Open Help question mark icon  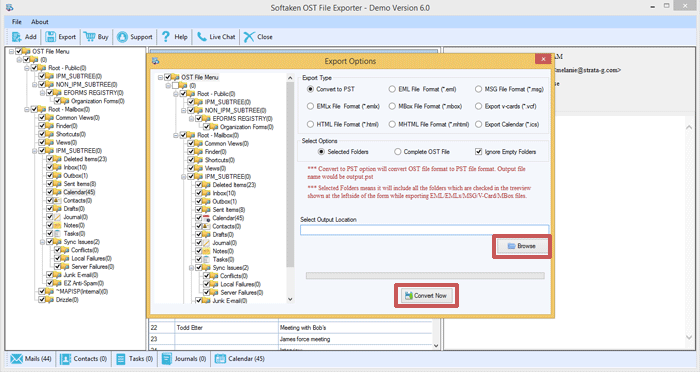(x=166, y=37)
